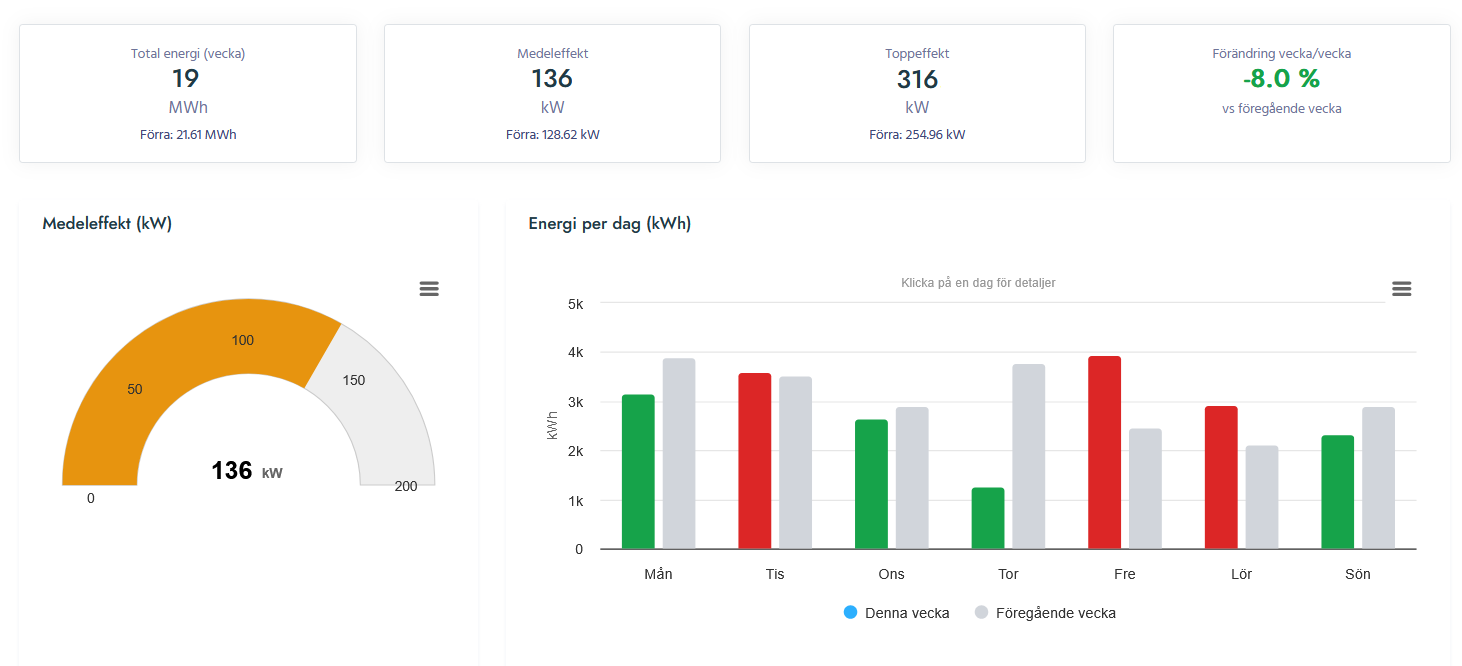Click the green -8.0 % change indicator
This screenshot has height=666, width=1462.
[x=1281, y=77]
